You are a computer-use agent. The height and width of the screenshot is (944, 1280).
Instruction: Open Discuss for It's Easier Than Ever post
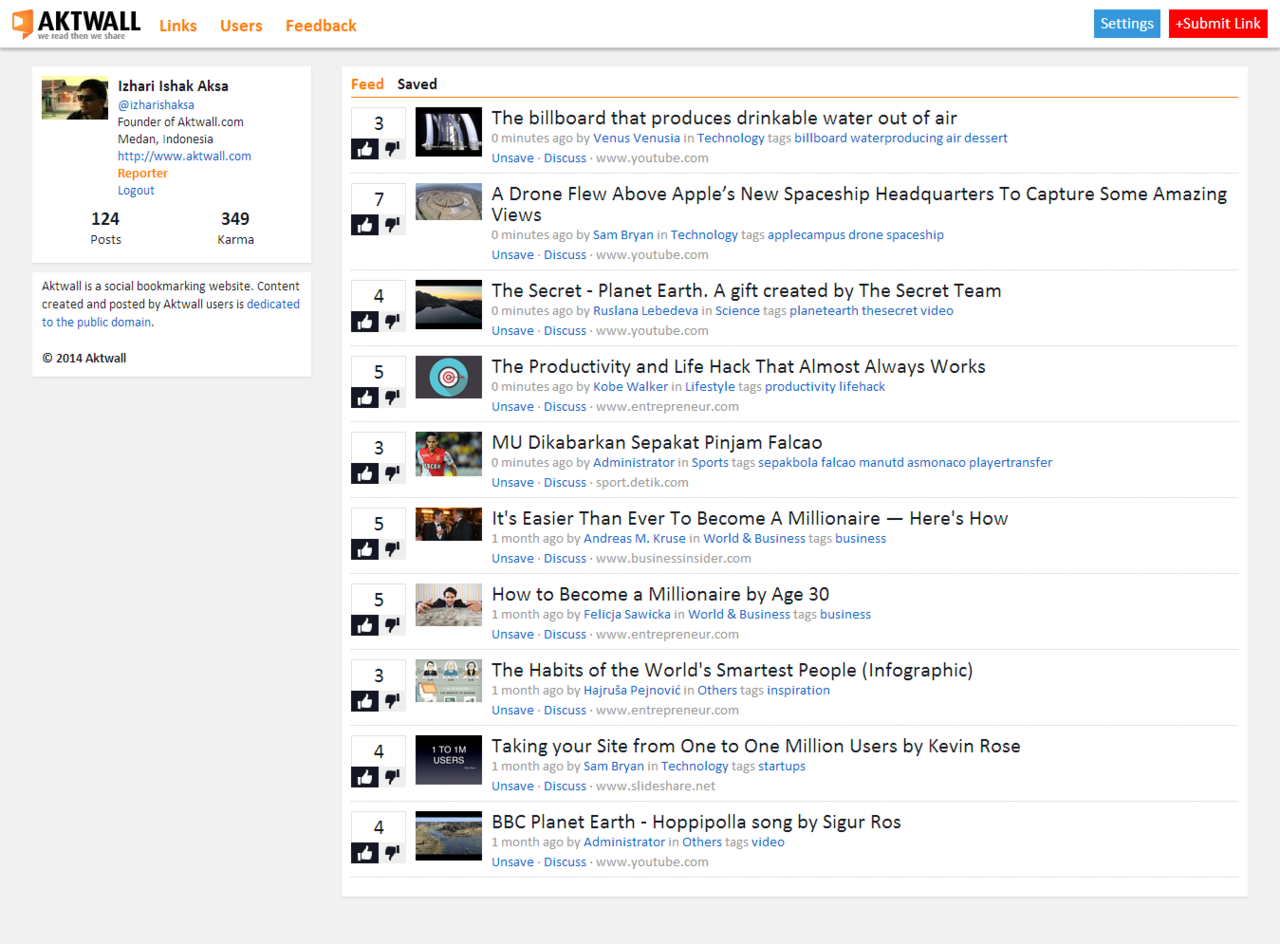coord(565,558)
